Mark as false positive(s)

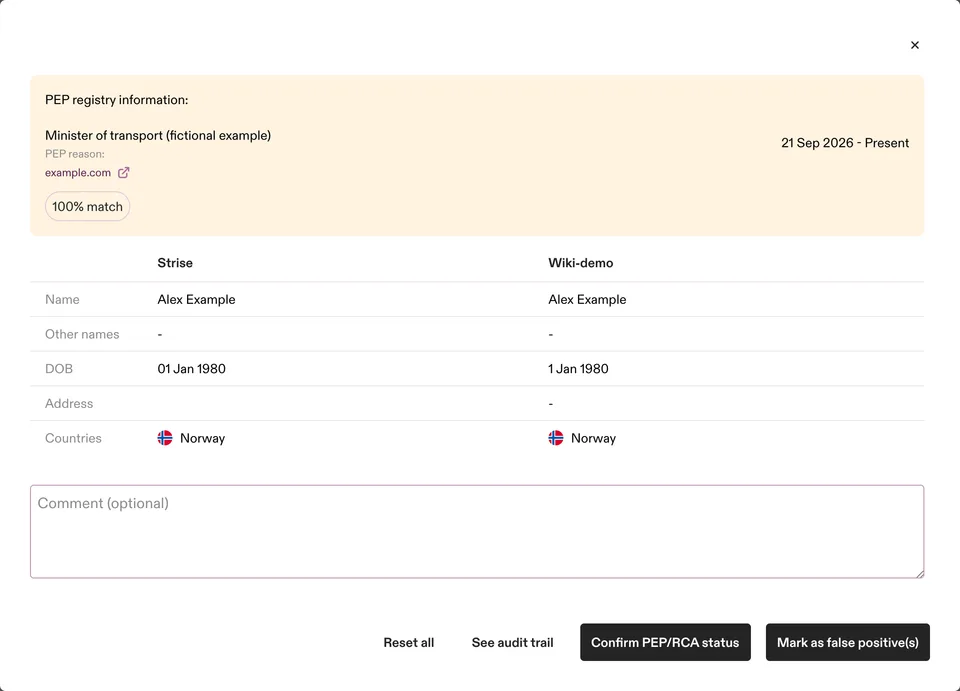pos(847,643)
